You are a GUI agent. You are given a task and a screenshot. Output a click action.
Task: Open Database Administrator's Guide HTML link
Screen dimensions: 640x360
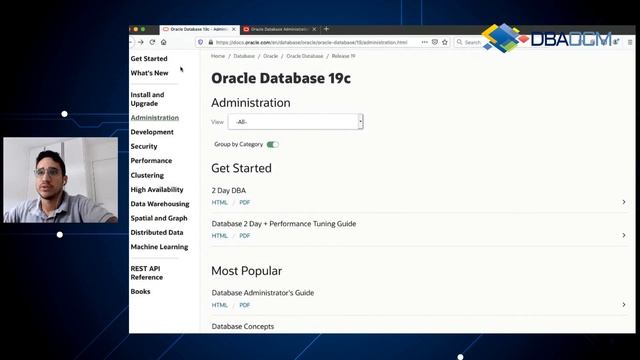[x=220, y=305]
